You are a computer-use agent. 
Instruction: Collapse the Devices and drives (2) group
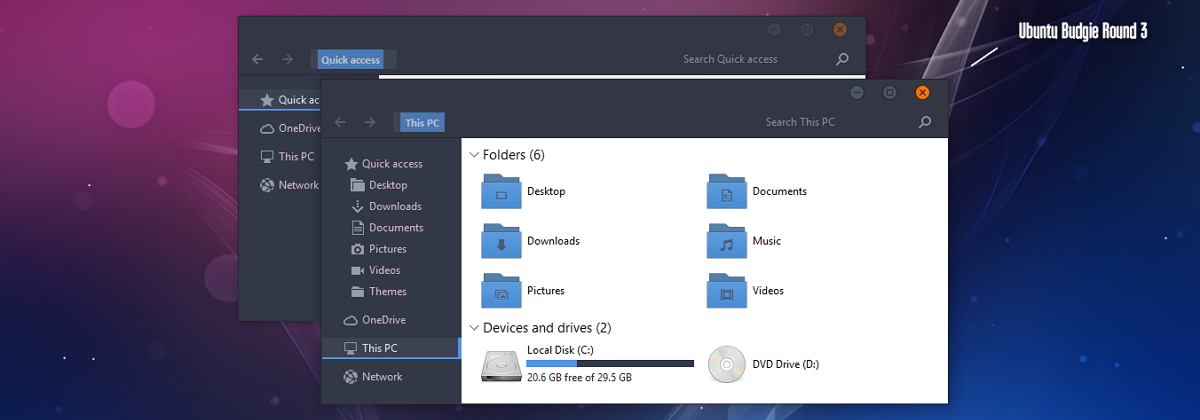[x=474, y=327]
